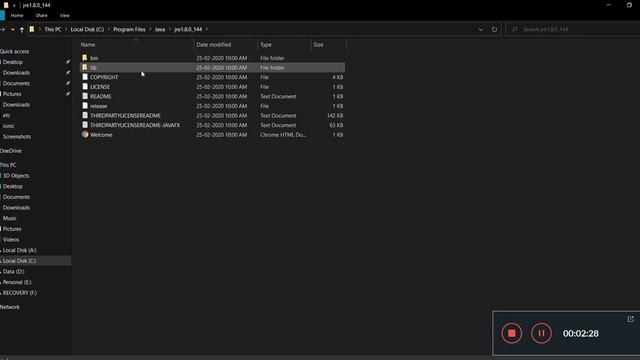
Task: Pause the screen recording
Action: pos(541,333)
